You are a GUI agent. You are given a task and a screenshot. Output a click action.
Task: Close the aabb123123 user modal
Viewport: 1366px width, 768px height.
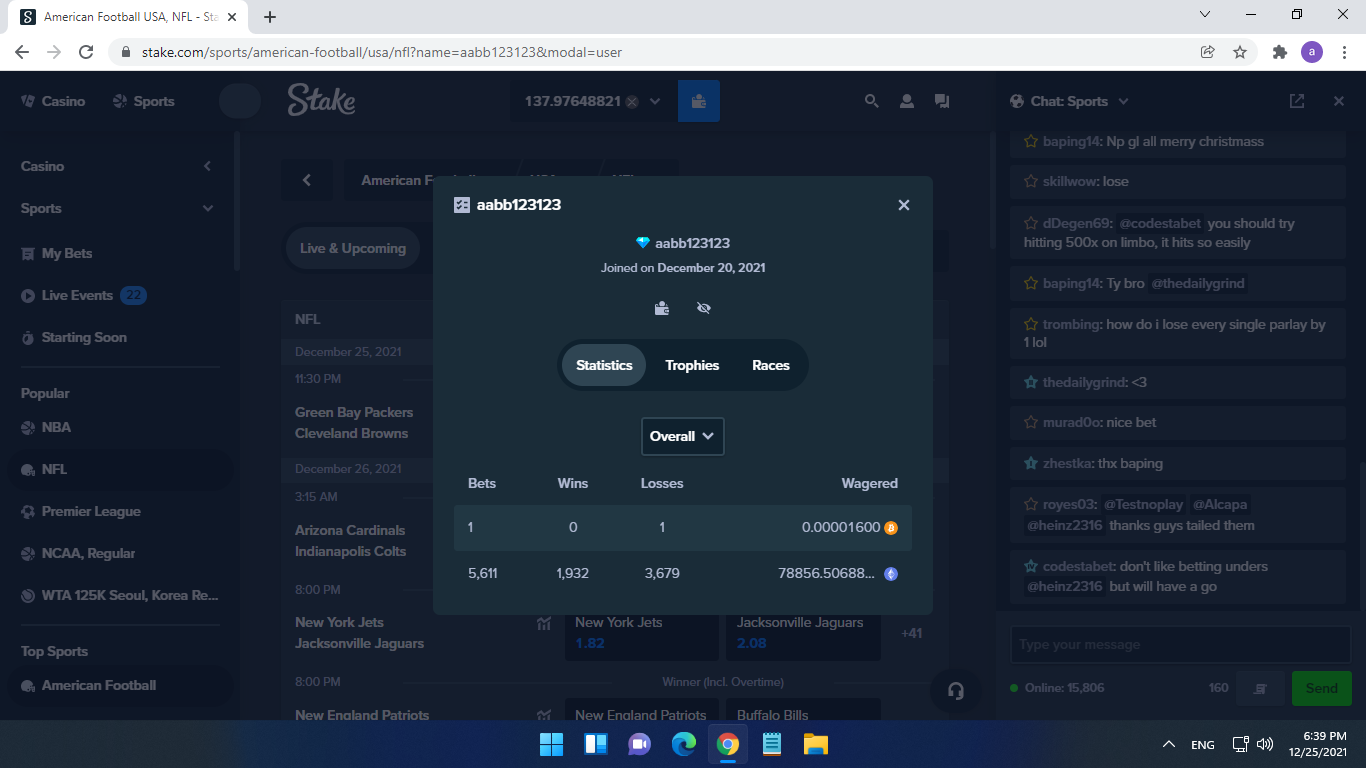904,205
